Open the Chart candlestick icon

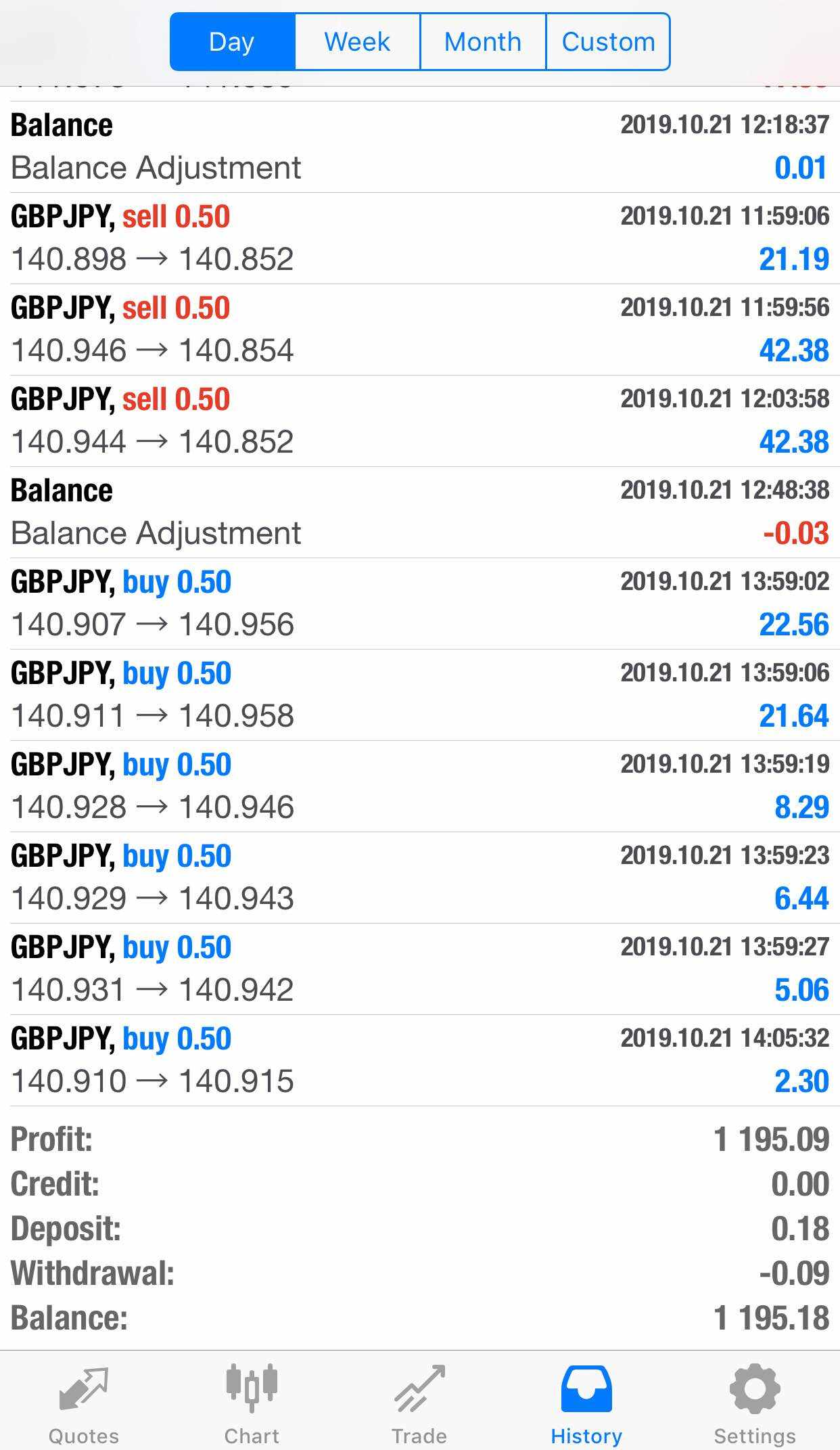tap(252, 1388)
